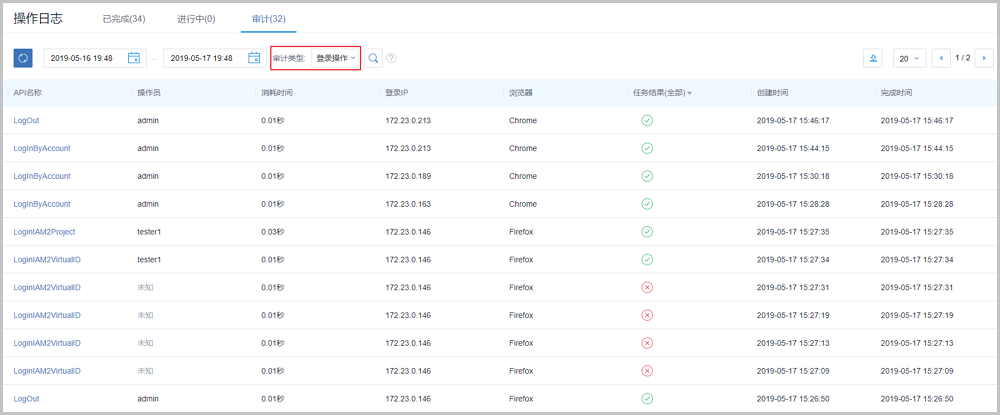Open the start date calendar icon
Image resolution: width=1000 pixels, height=415 pixels.
[x=134, y=58]
